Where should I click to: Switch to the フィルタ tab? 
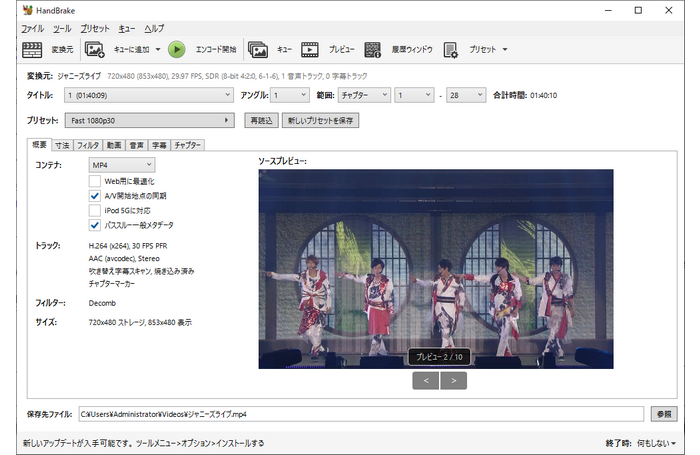click(x=88, y=145)
